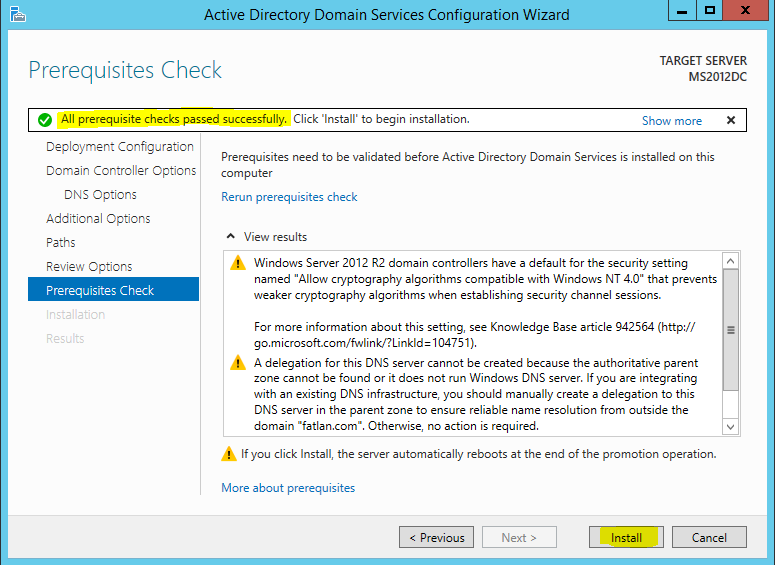Screen dimensions: 775x565
Task: Maximize the wizard window
Action: [x=710, y=10]
